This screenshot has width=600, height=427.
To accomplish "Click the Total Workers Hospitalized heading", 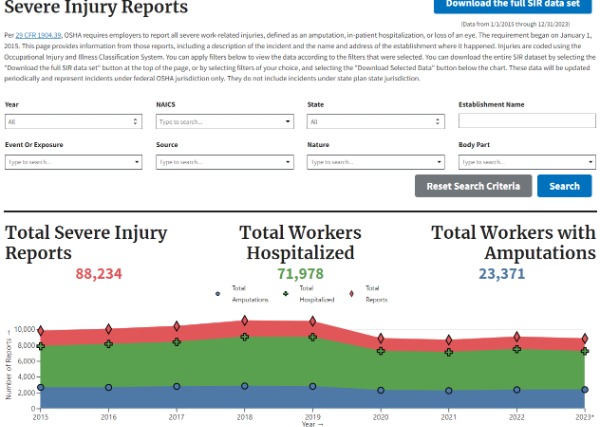I will 300,243.
